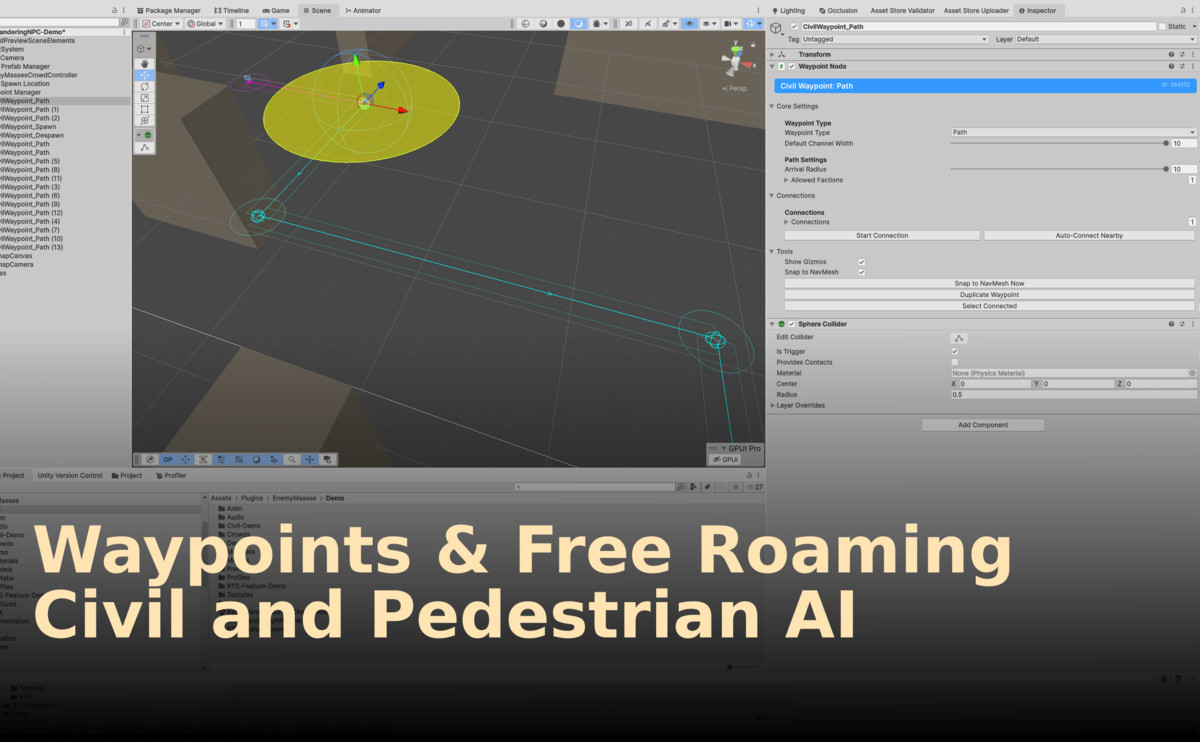Toggle Show Gizmos checkbox
The image size is (1200, 742).
(861, 262)
